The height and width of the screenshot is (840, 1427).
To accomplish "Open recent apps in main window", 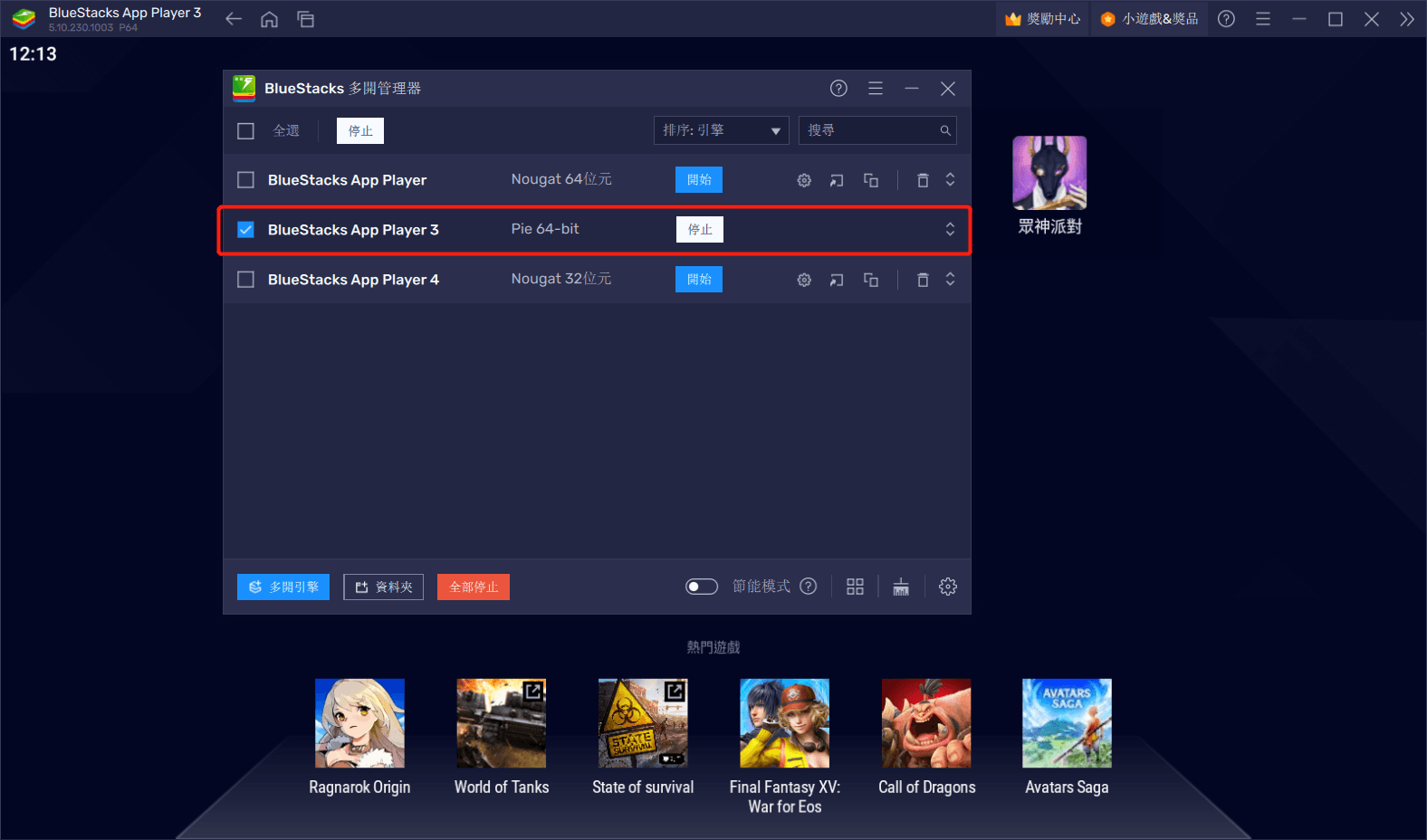I will pos(306,19).
